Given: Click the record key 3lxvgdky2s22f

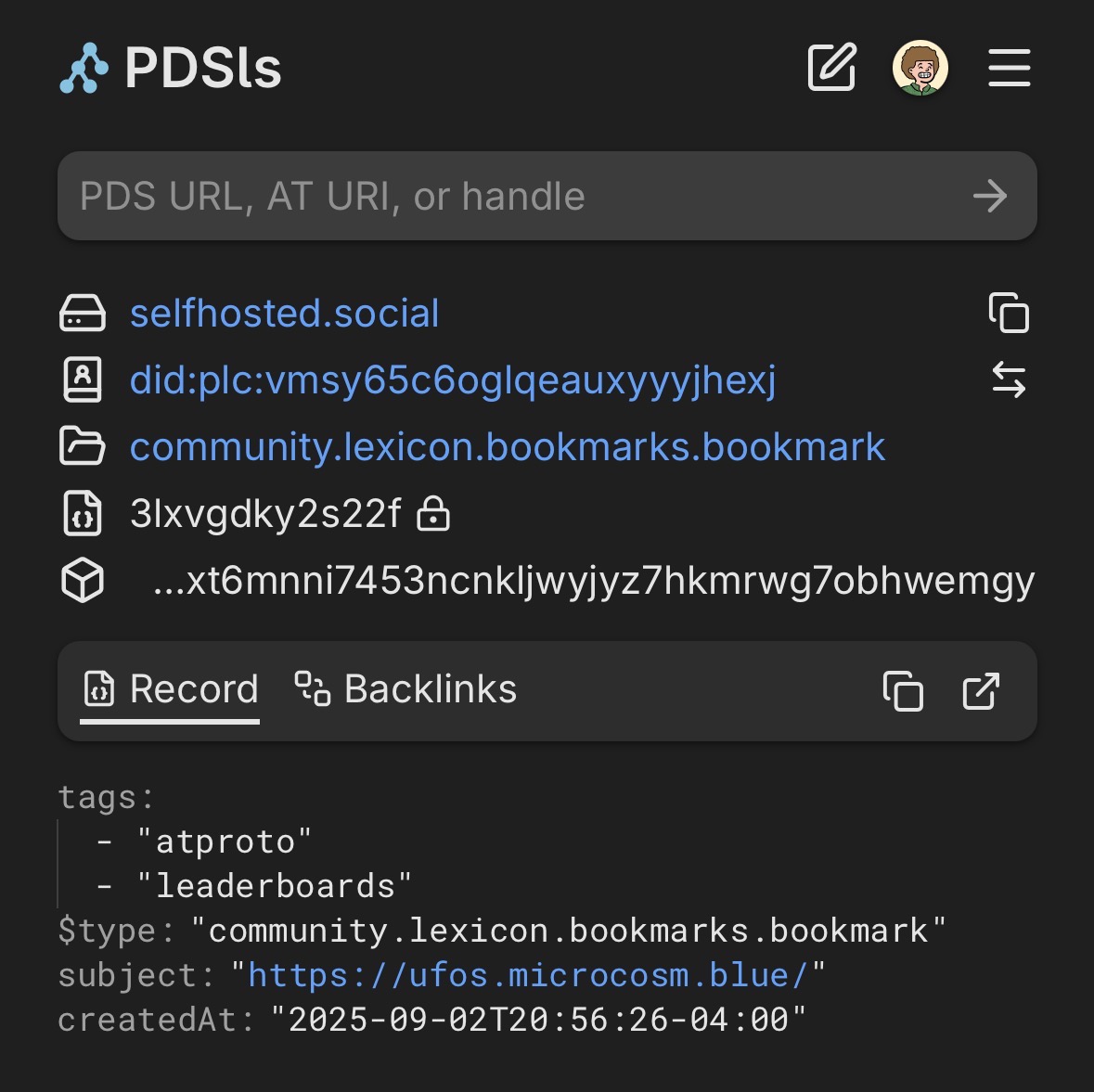Looking at the screenshot, I should [265, 514].
